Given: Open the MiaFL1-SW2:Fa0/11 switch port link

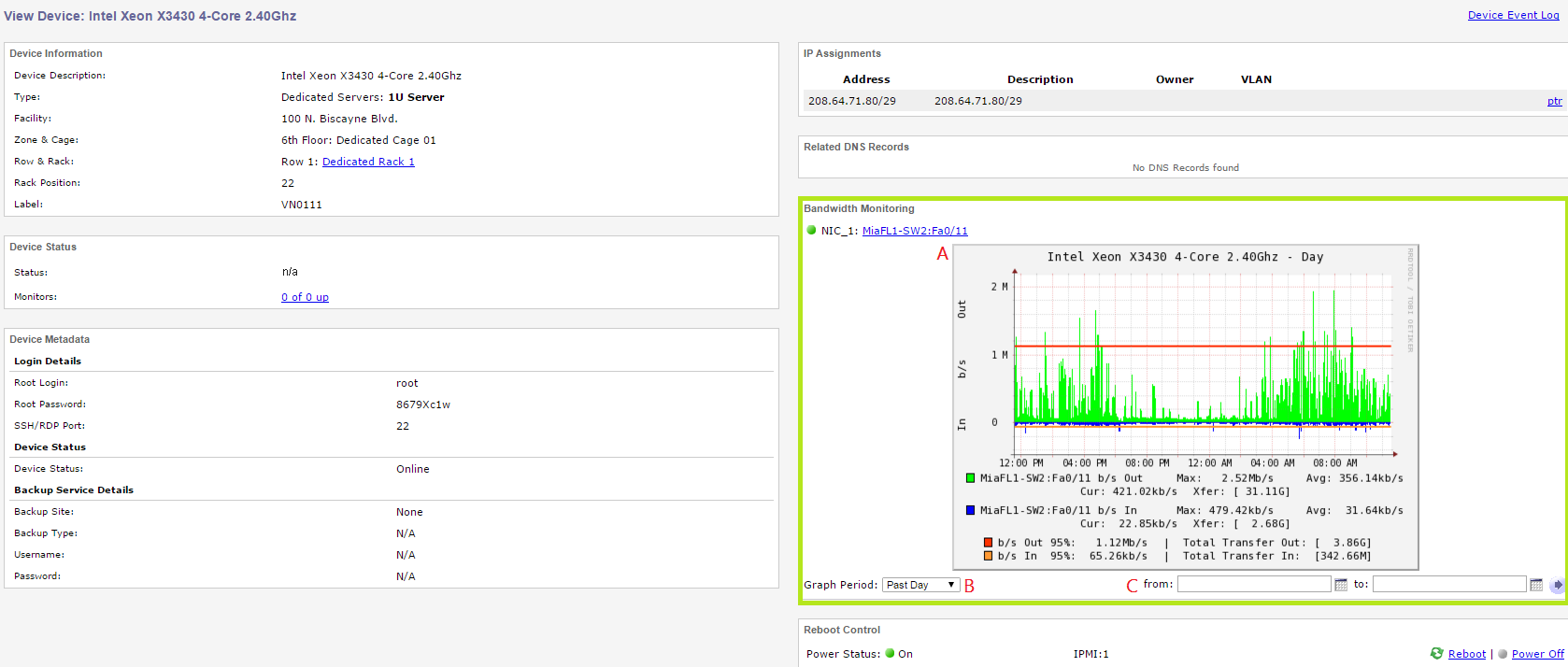Looking at the screenshot, I should pos(915,231).
